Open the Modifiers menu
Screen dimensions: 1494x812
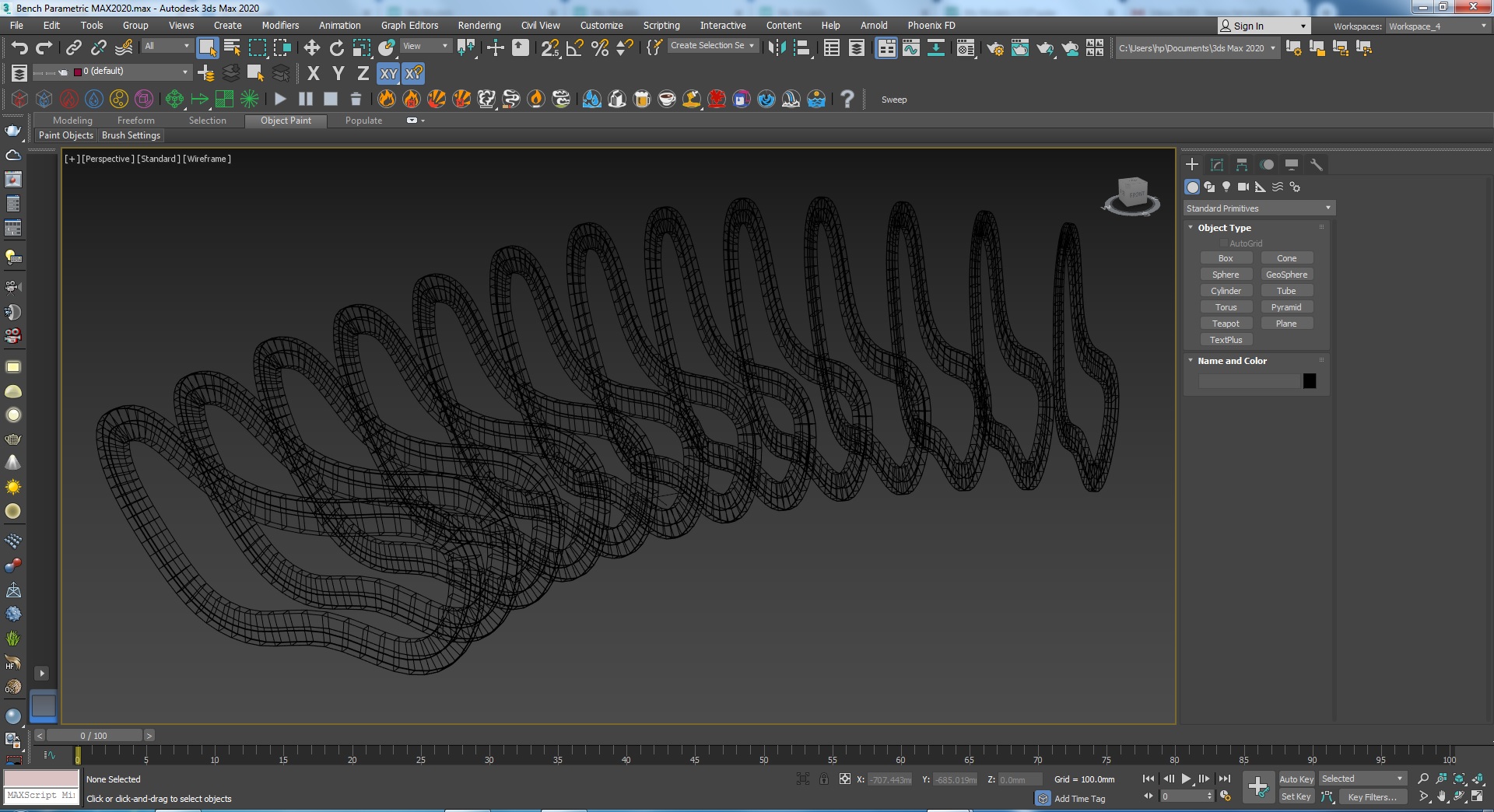coord(280,26)
